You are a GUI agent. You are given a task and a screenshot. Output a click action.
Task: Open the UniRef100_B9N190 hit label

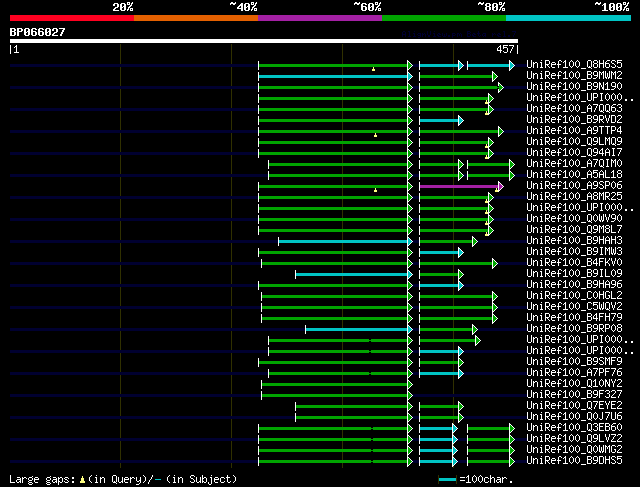(x=574, y=87)
